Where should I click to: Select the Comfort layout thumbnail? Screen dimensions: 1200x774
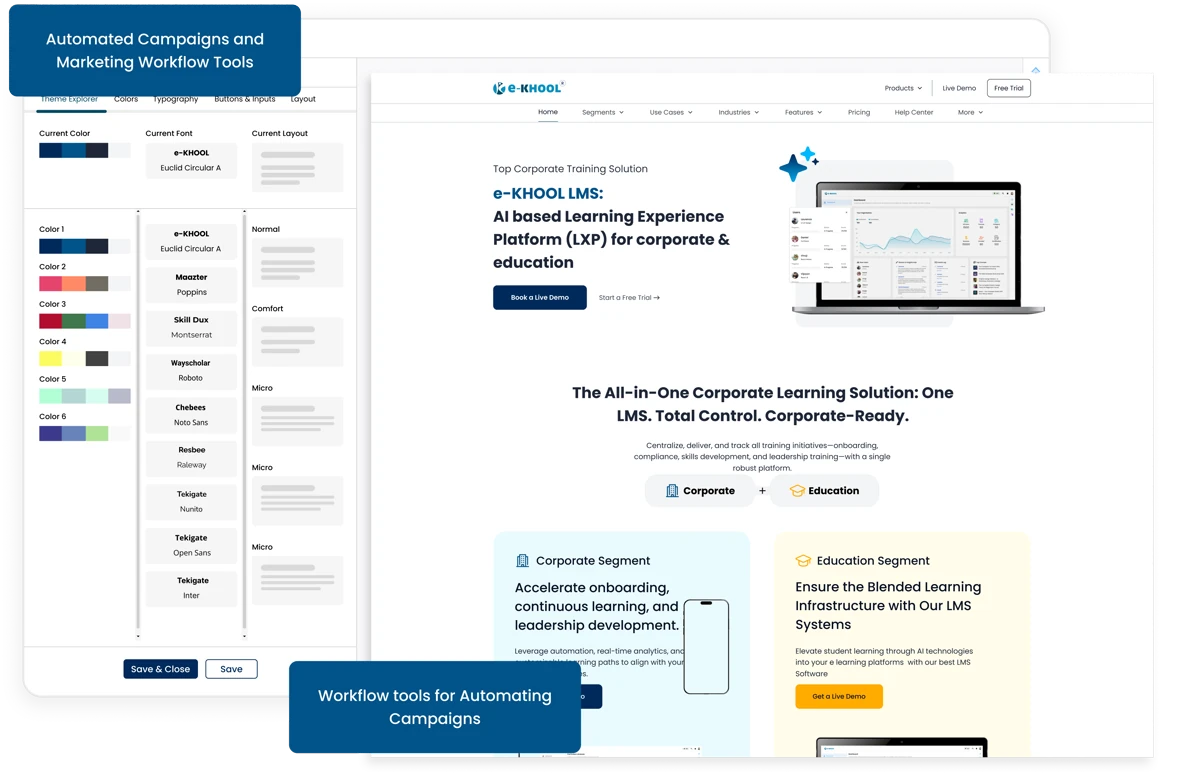(298, 342)
